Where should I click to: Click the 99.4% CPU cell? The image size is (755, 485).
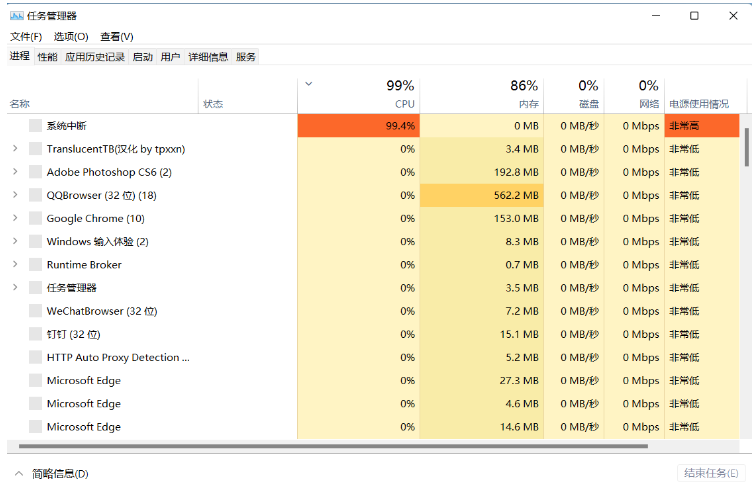click(x=359, y=126)
